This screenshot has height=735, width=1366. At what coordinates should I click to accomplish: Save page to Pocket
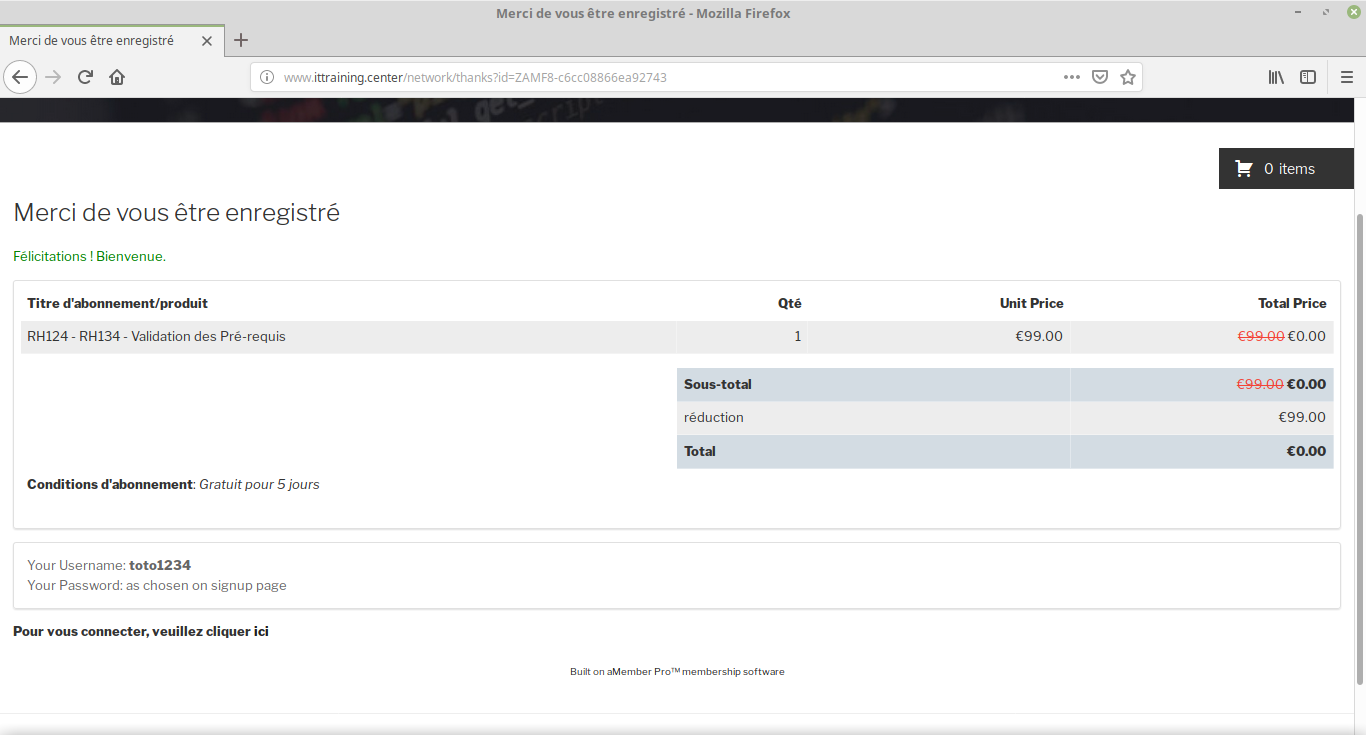coord(1099,77)
